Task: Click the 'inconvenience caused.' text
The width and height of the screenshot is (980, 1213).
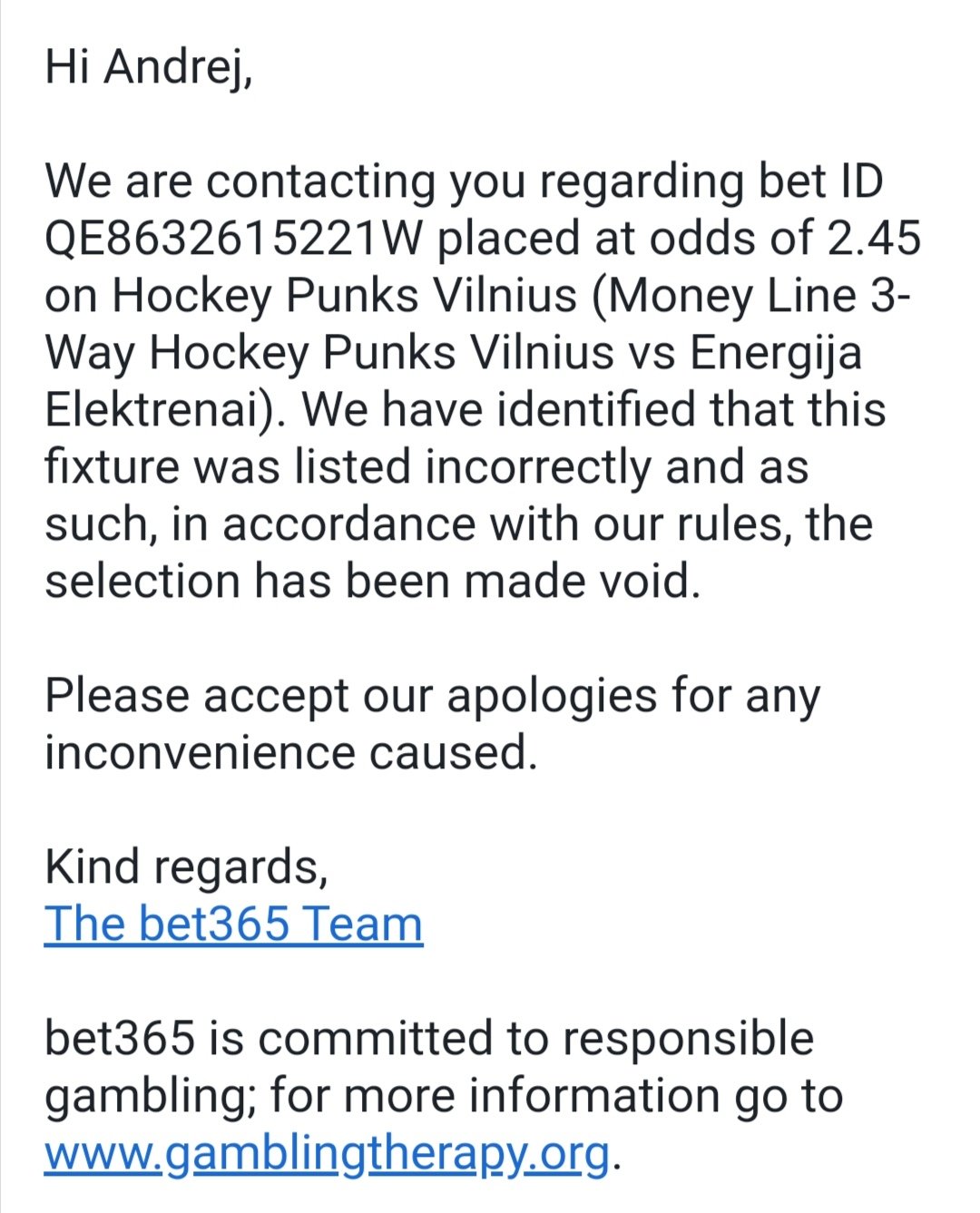Action: [x=291, y=753]
